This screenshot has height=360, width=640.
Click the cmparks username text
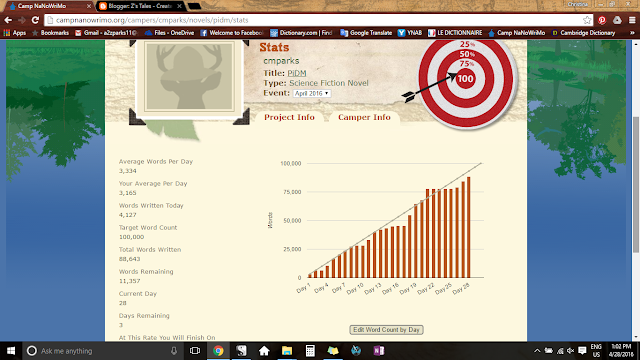pyautogui.click(x=281, y=61)
